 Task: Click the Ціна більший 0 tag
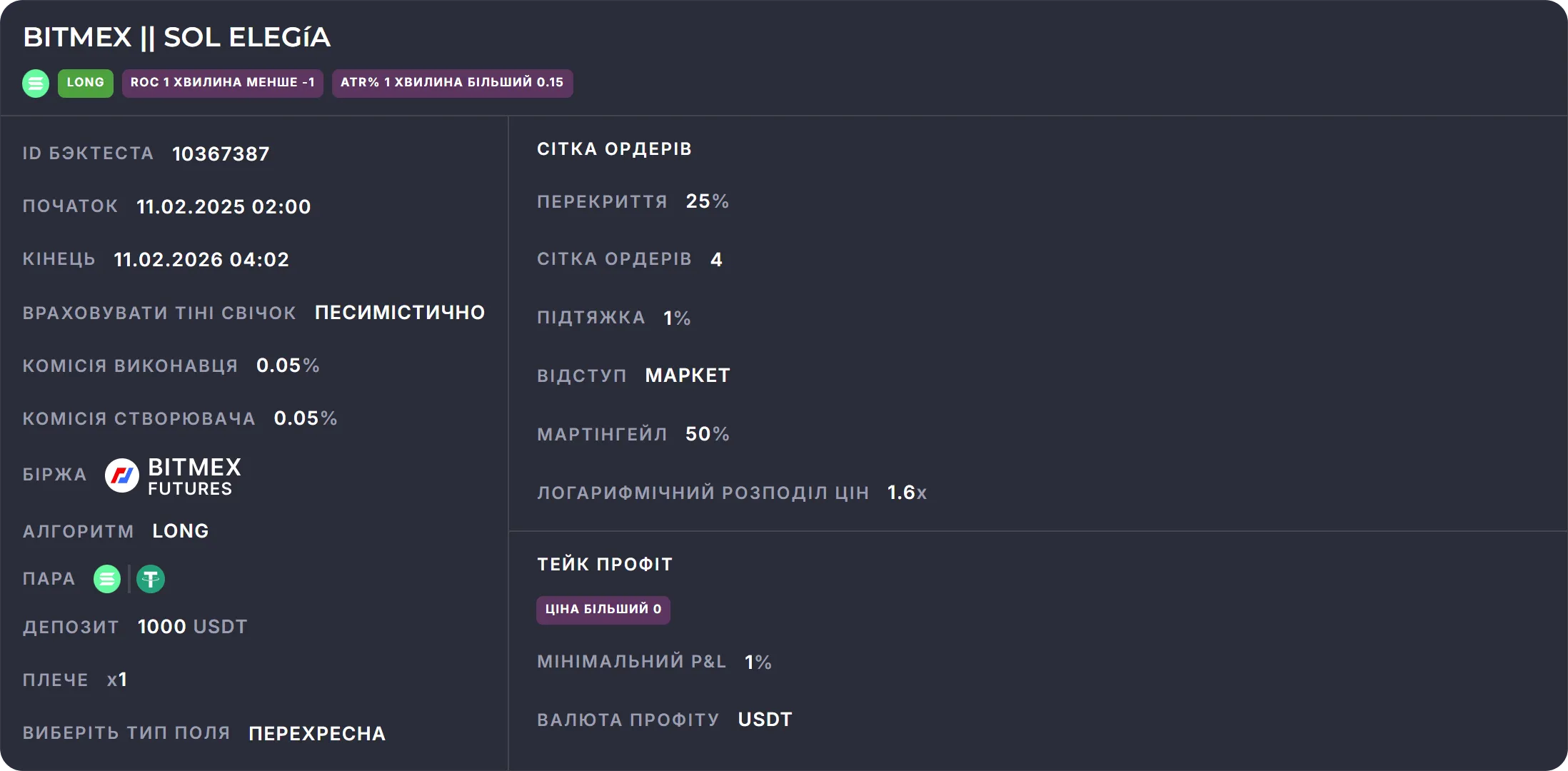(603, 610)
